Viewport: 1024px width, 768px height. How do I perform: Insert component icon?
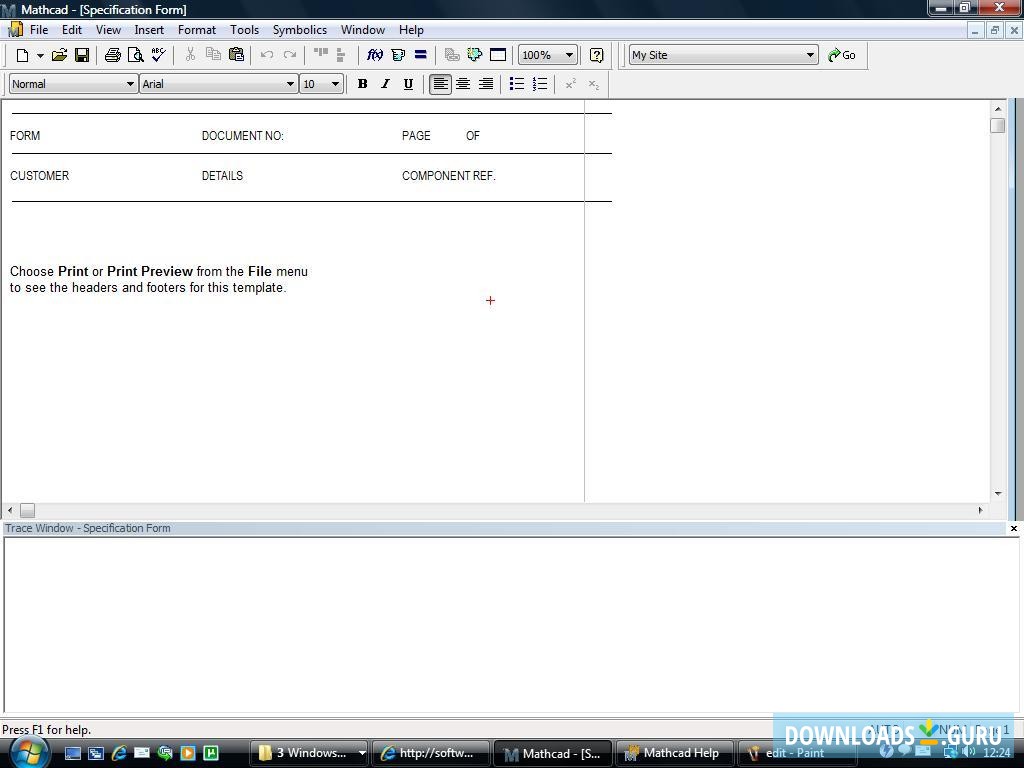point(475,55)
